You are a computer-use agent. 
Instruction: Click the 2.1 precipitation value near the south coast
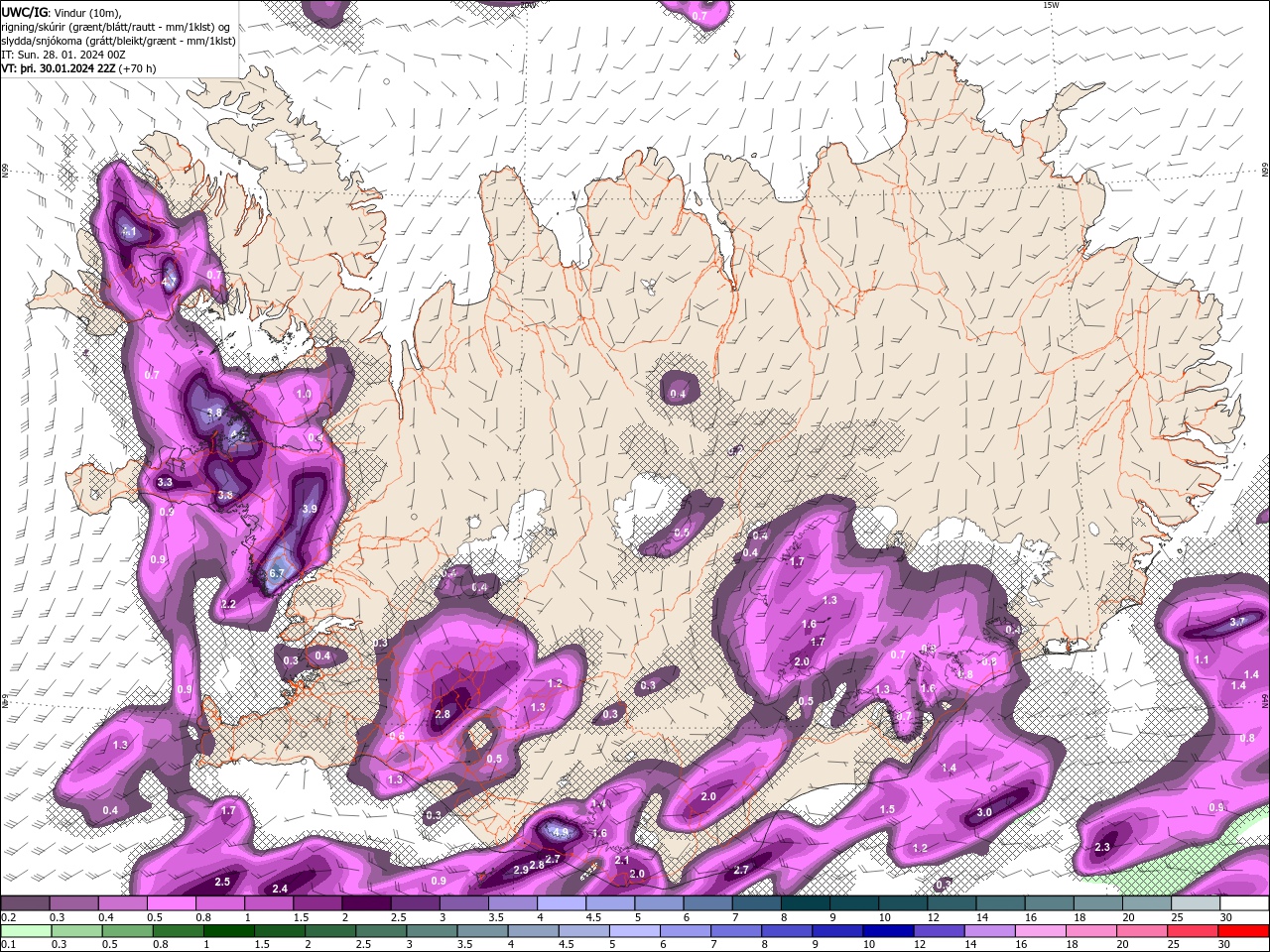coord(622,860)
